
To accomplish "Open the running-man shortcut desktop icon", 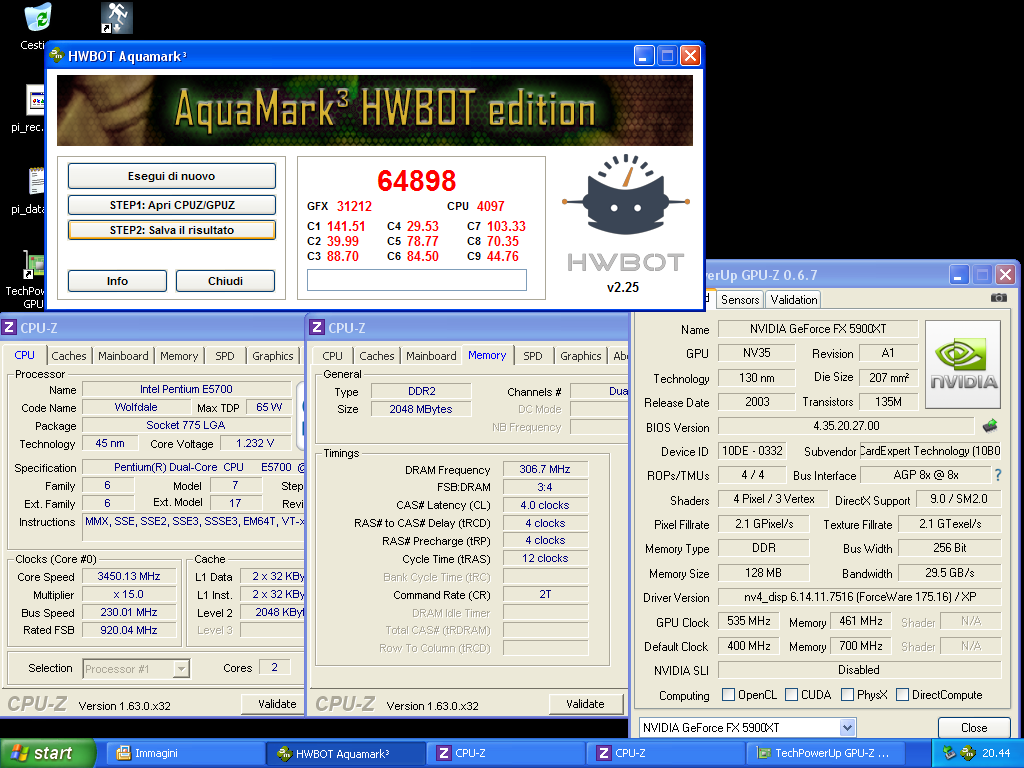I will 117,18.
